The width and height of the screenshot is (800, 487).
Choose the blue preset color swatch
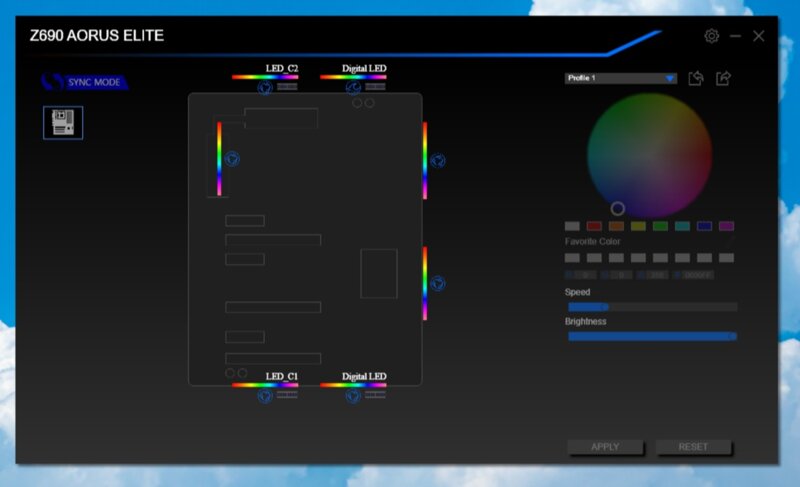coord(704,226)
